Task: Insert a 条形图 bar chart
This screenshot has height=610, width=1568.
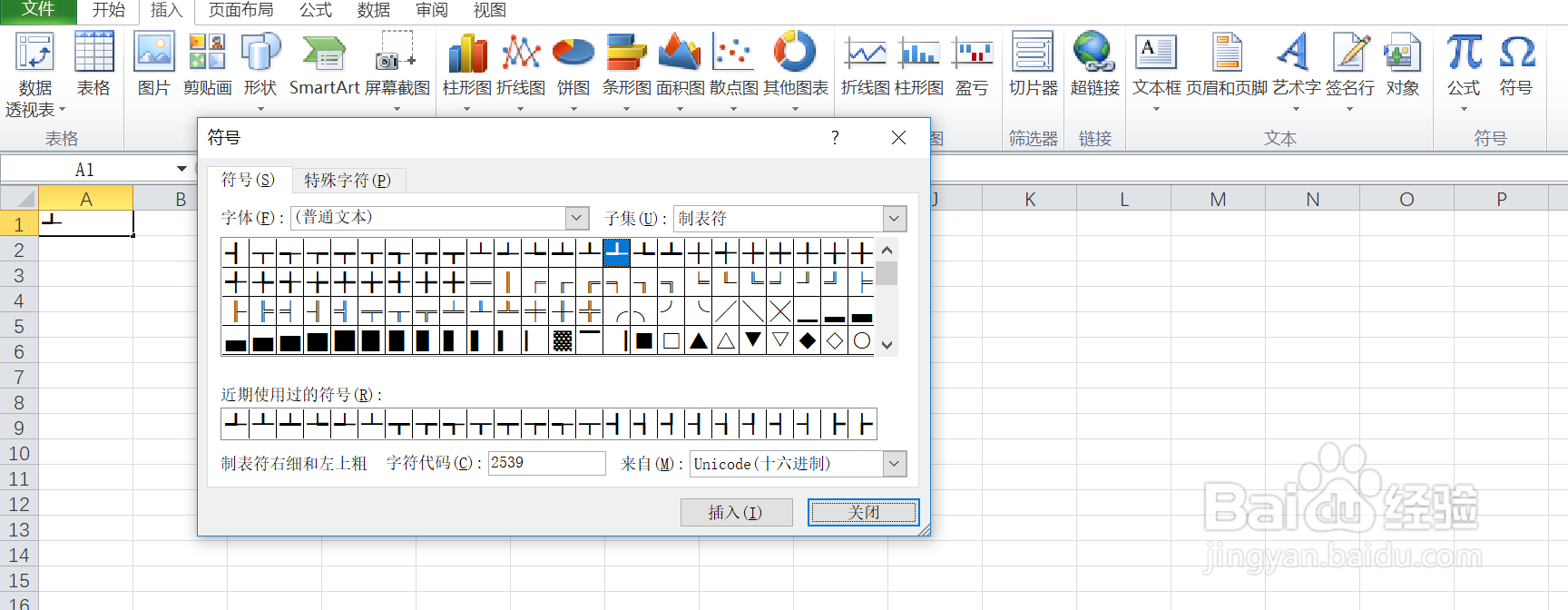Action: point(626,71)
